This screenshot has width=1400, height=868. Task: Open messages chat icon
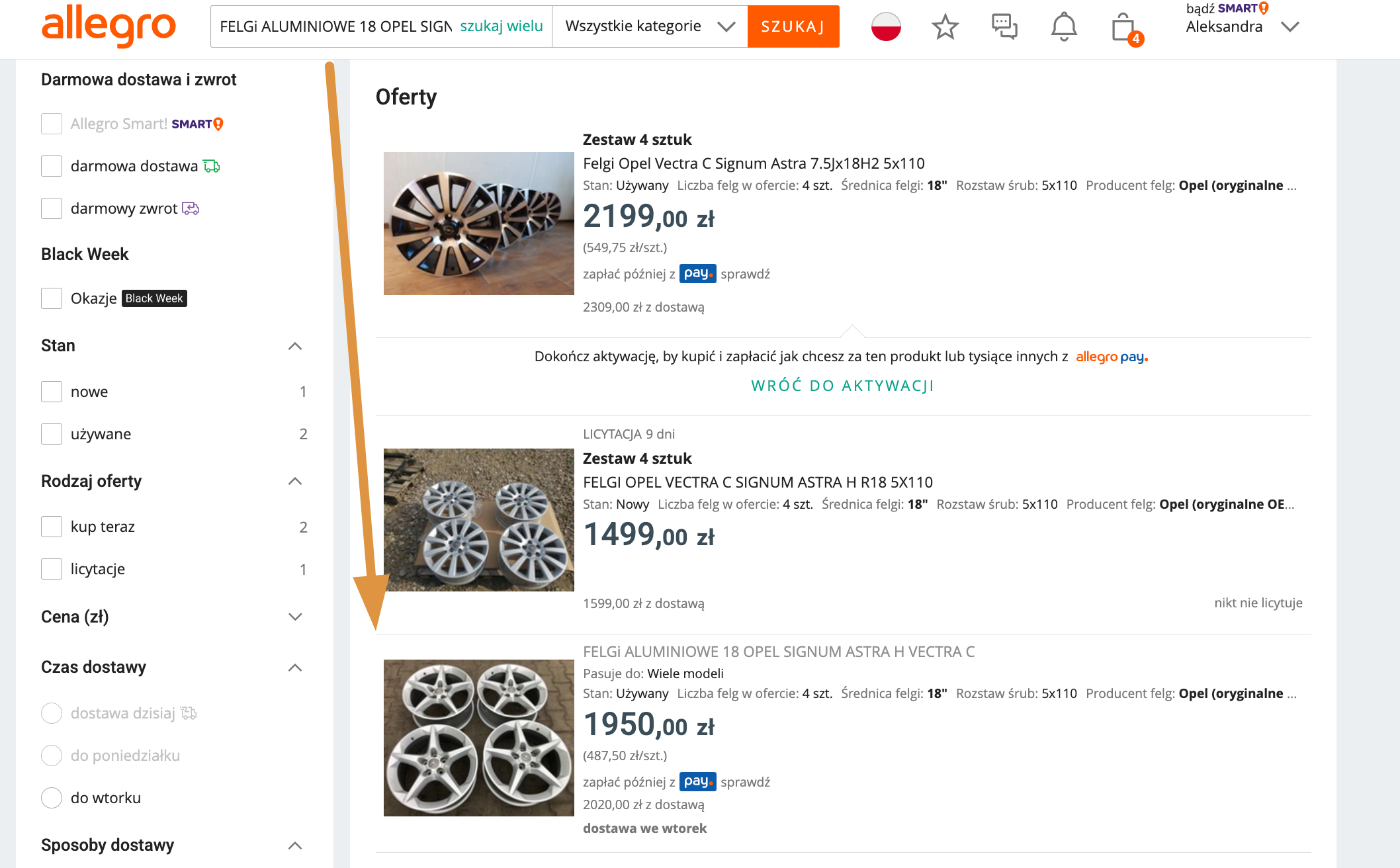pyautogui.click(x=1004, y=26)
